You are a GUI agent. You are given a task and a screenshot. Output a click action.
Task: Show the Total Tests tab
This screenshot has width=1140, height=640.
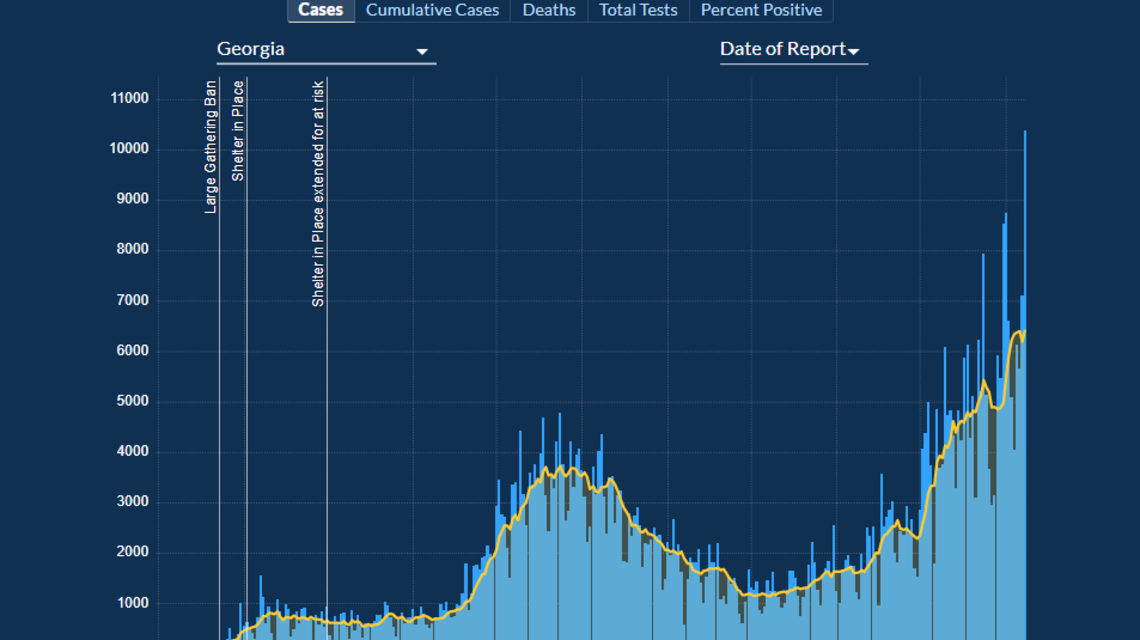(x=638, y=10)
